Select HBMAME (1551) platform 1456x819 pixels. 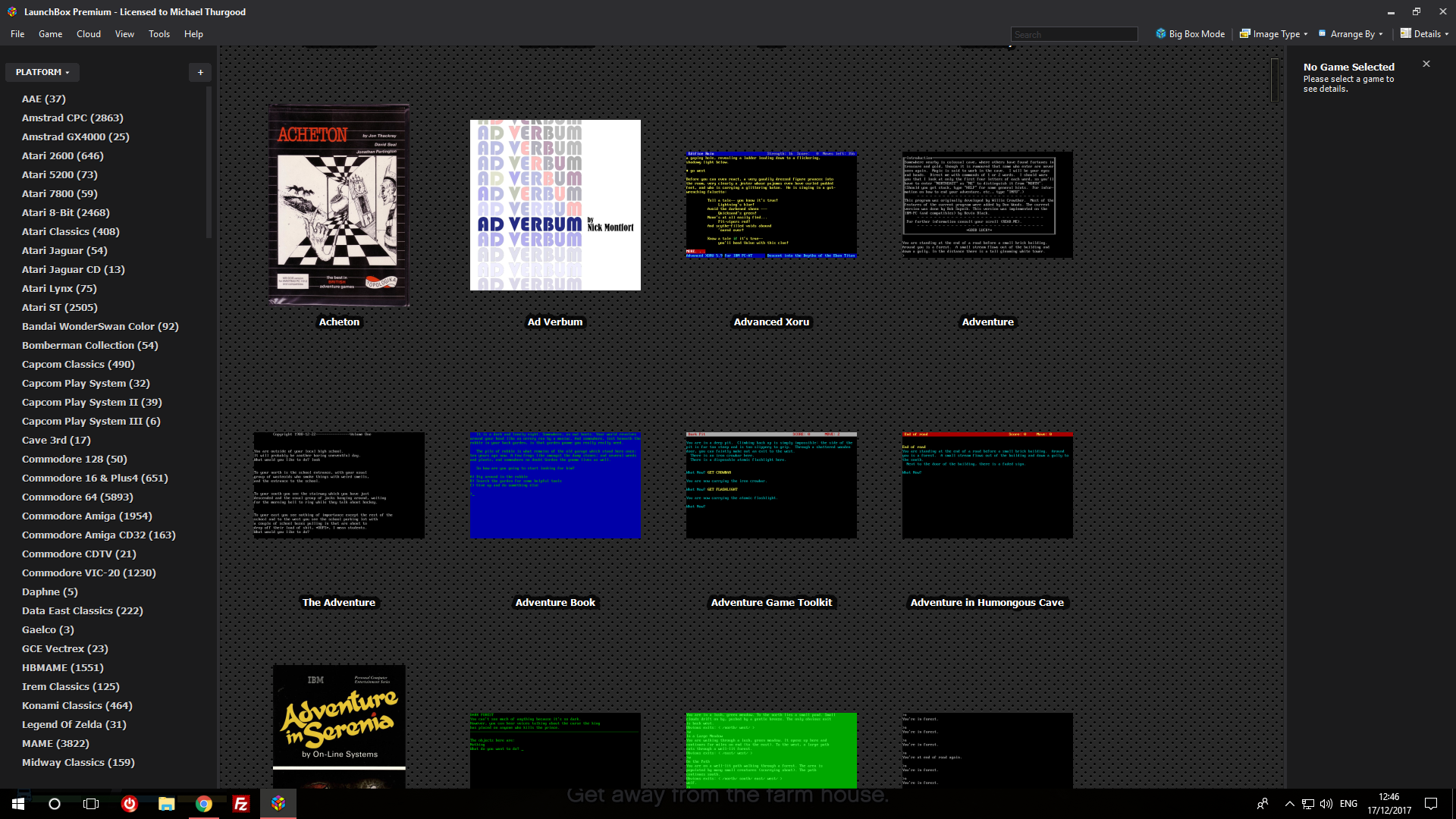[63, 667]
